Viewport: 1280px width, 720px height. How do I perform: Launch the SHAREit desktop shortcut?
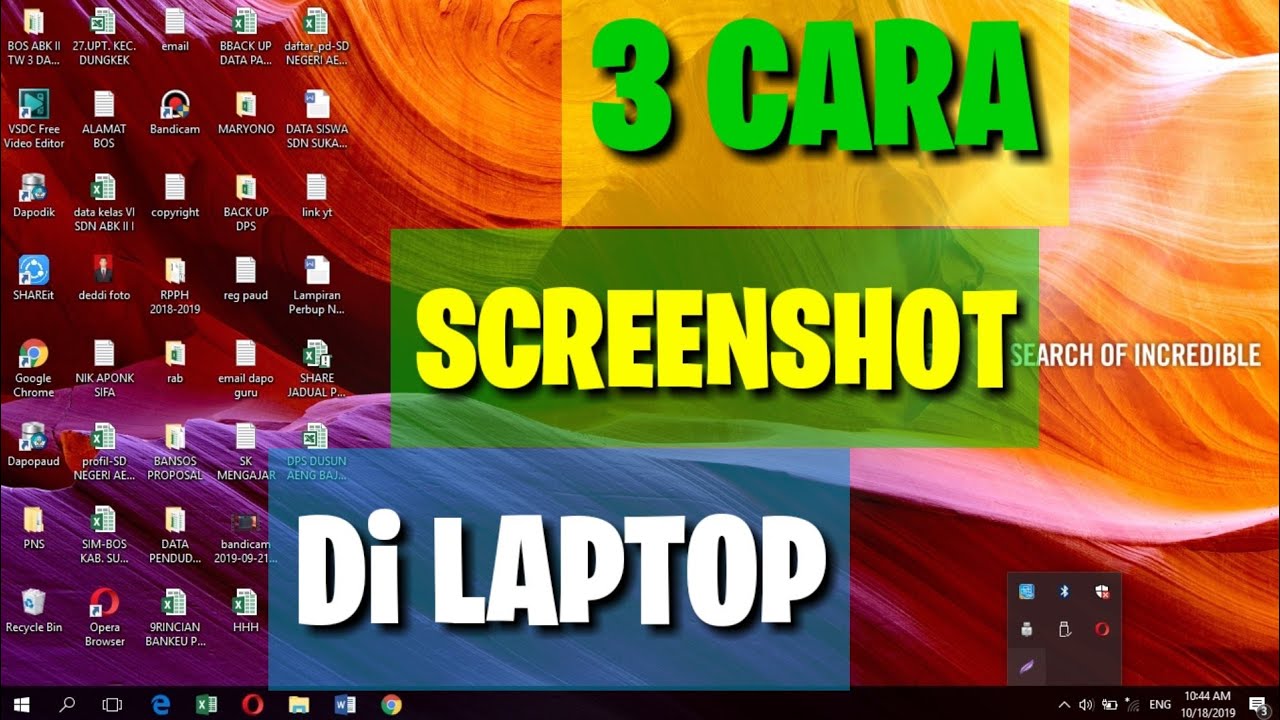coord(34,279)
